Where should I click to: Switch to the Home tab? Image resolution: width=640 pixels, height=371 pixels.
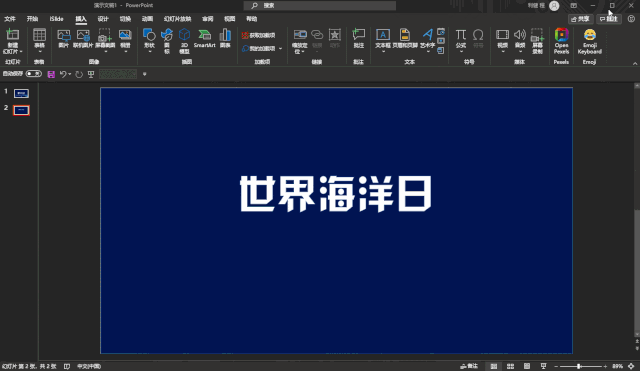click(32, 19)
